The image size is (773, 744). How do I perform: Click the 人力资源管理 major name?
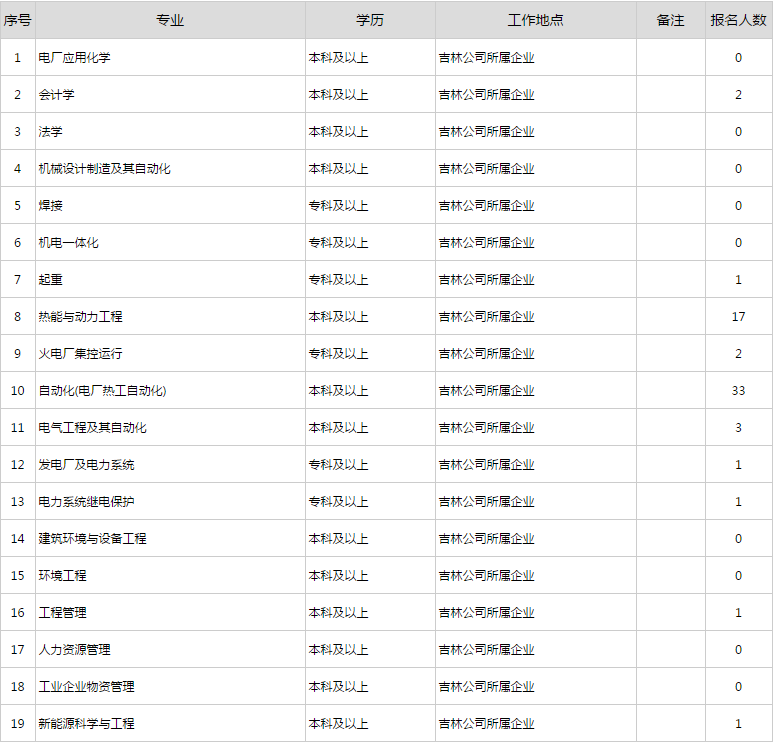(x=74, y=650)
